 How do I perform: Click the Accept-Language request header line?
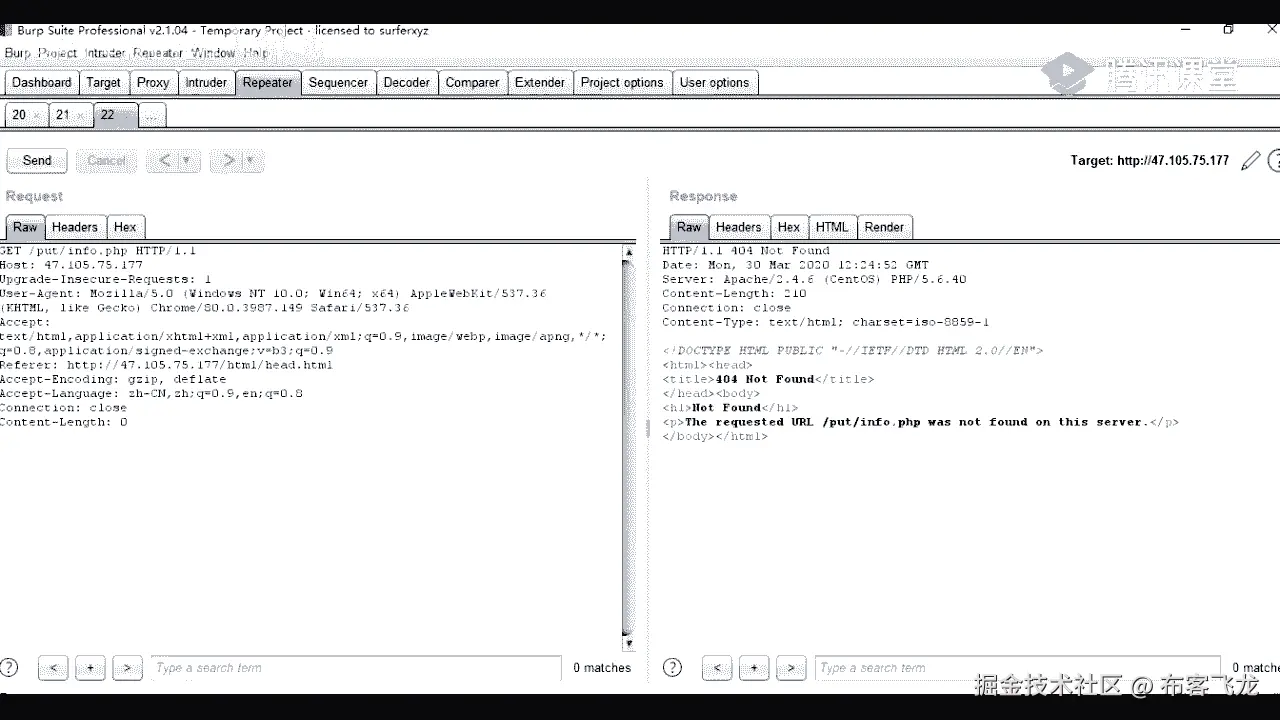tap(151, 394)
